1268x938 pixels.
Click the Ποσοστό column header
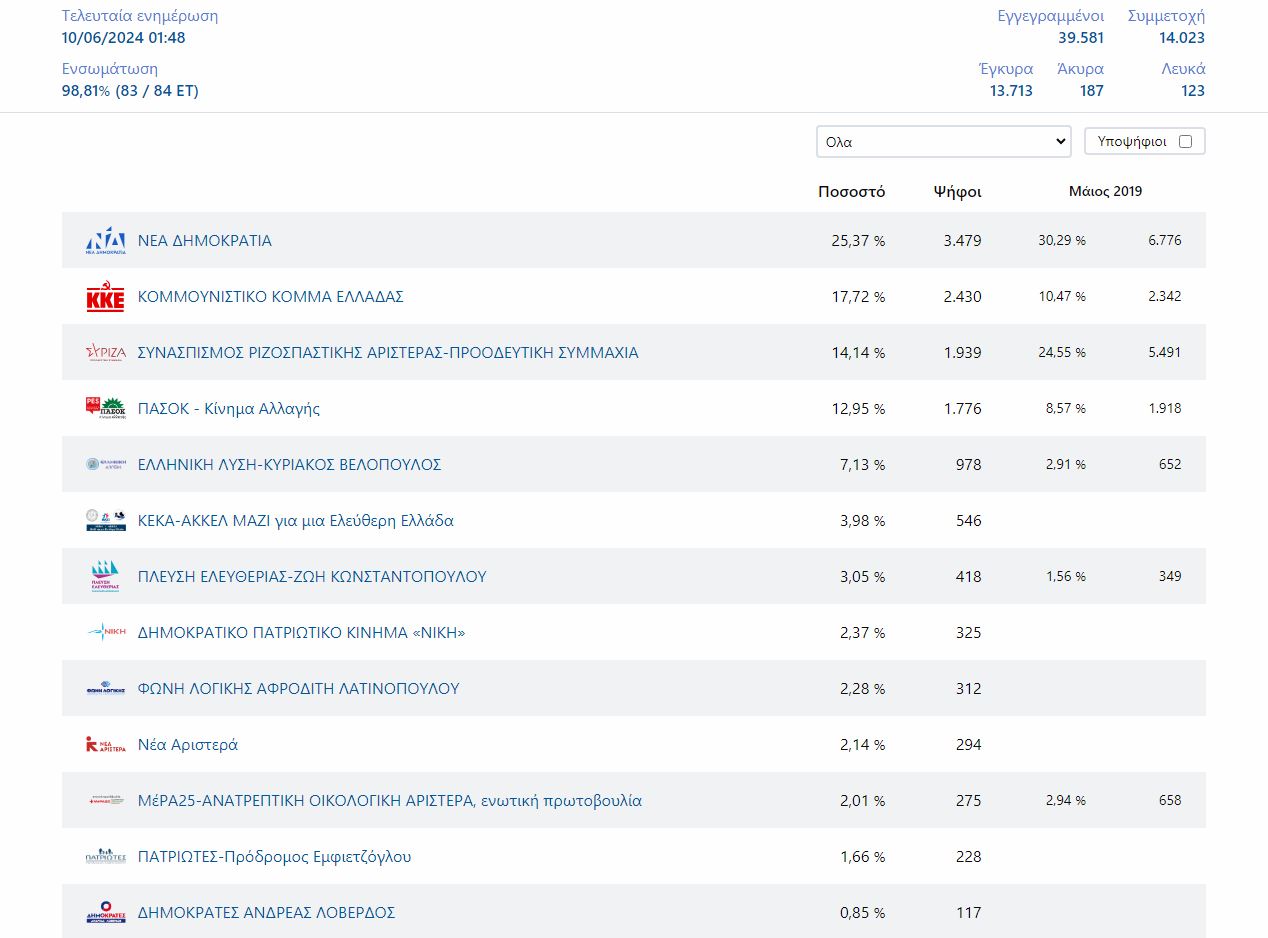click(851, 192)
